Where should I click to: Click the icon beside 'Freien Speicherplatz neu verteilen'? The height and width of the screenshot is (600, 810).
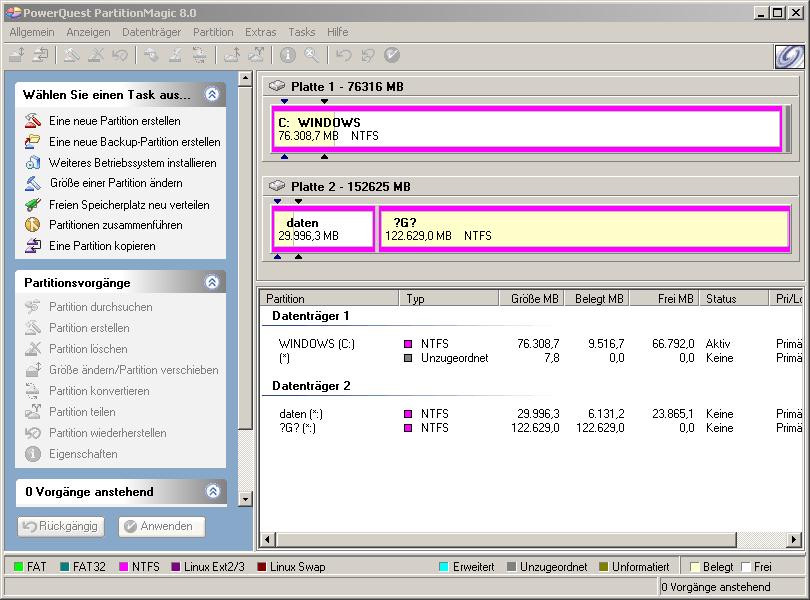[33, 205]
